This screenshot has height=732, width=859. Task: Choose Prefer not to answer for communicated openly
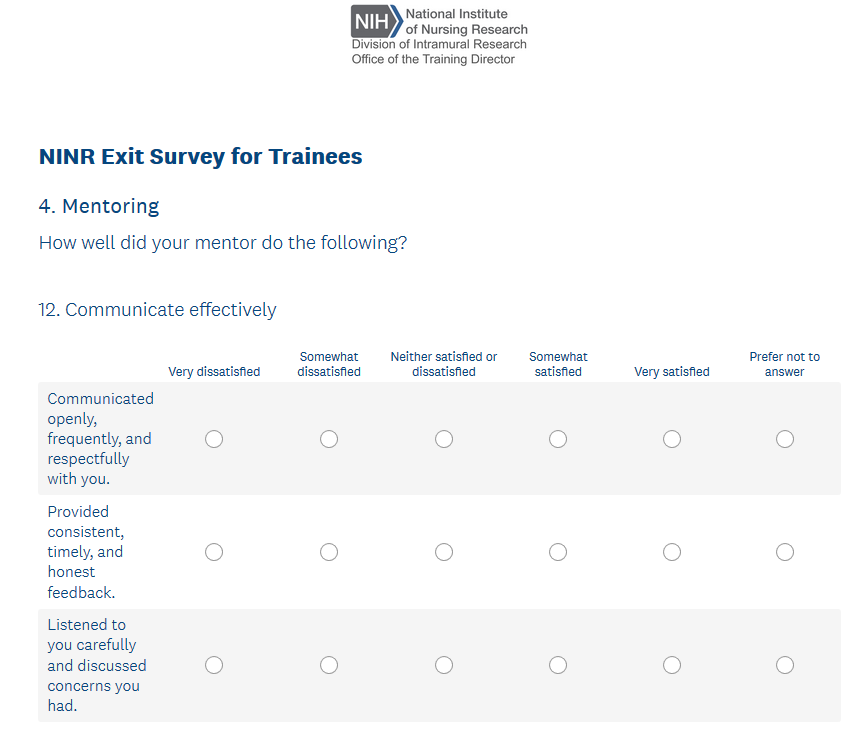tap(785, 439)
